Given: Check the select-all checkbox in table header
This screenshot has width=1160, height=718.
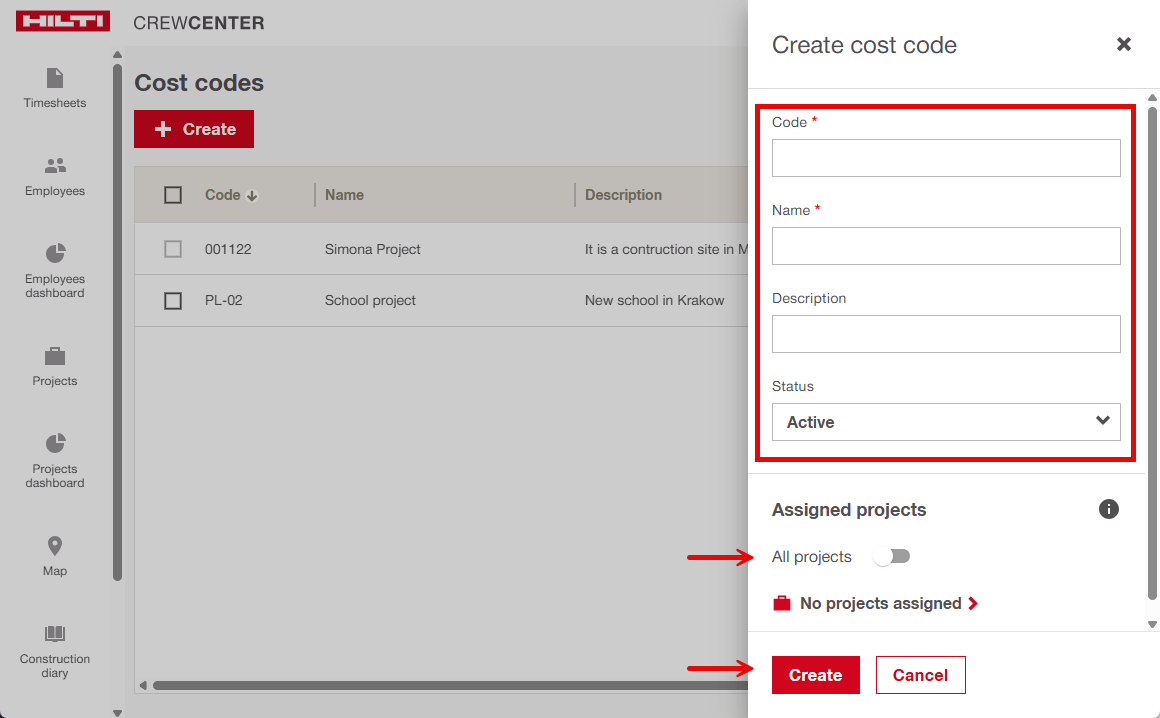Looking at the screenshot, I should 173,195.
